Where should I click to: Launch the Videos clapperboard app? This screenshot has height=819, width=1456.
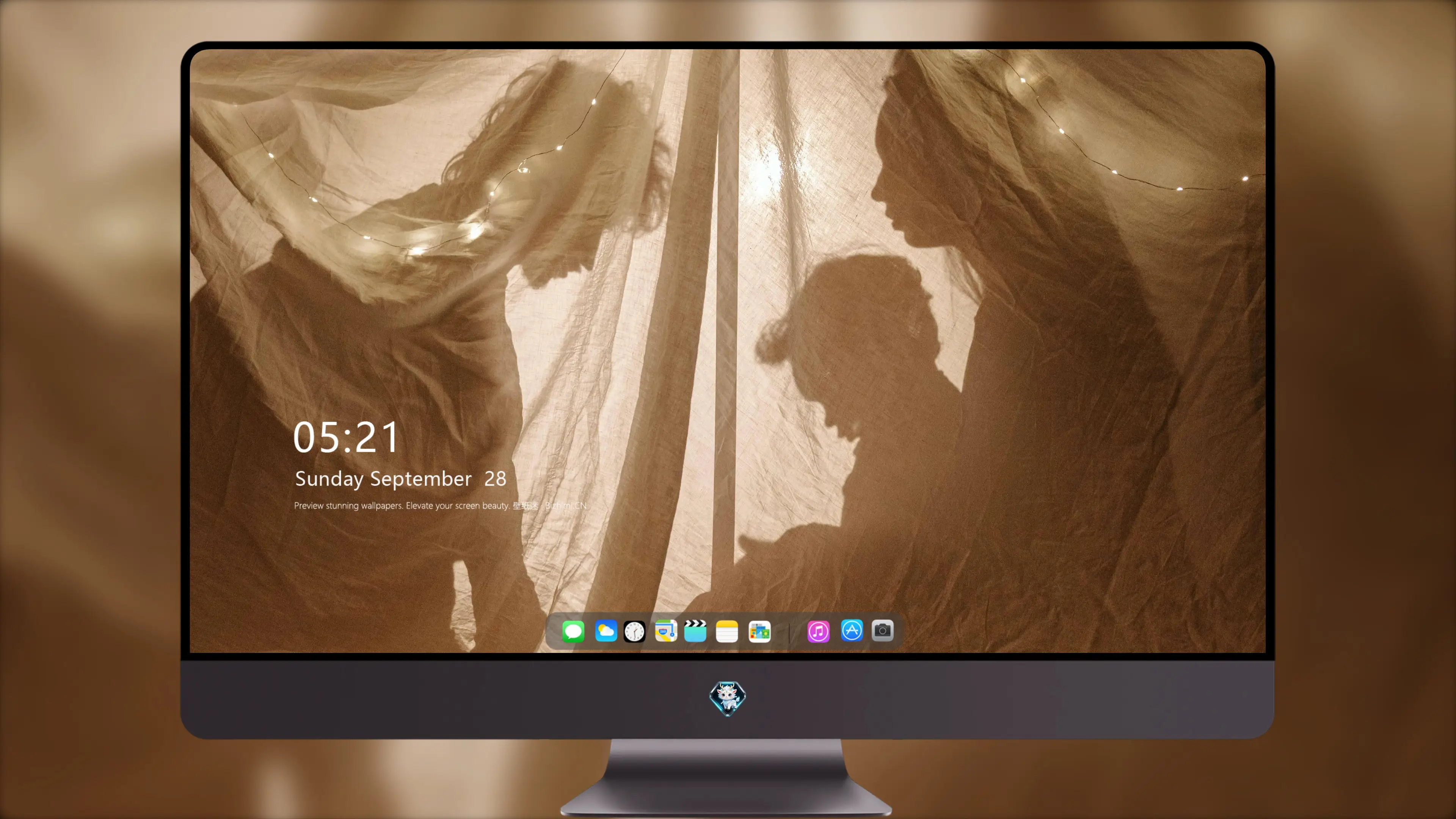(x=695, y=631)
